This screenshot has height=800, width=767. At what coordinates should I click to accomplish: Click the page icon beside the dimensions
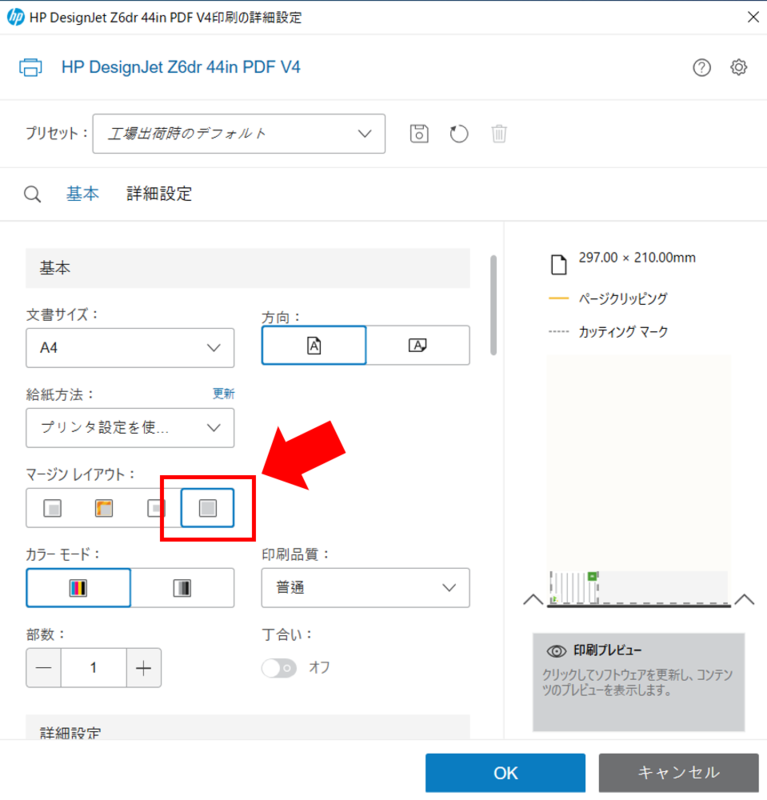tap(559, 265)
